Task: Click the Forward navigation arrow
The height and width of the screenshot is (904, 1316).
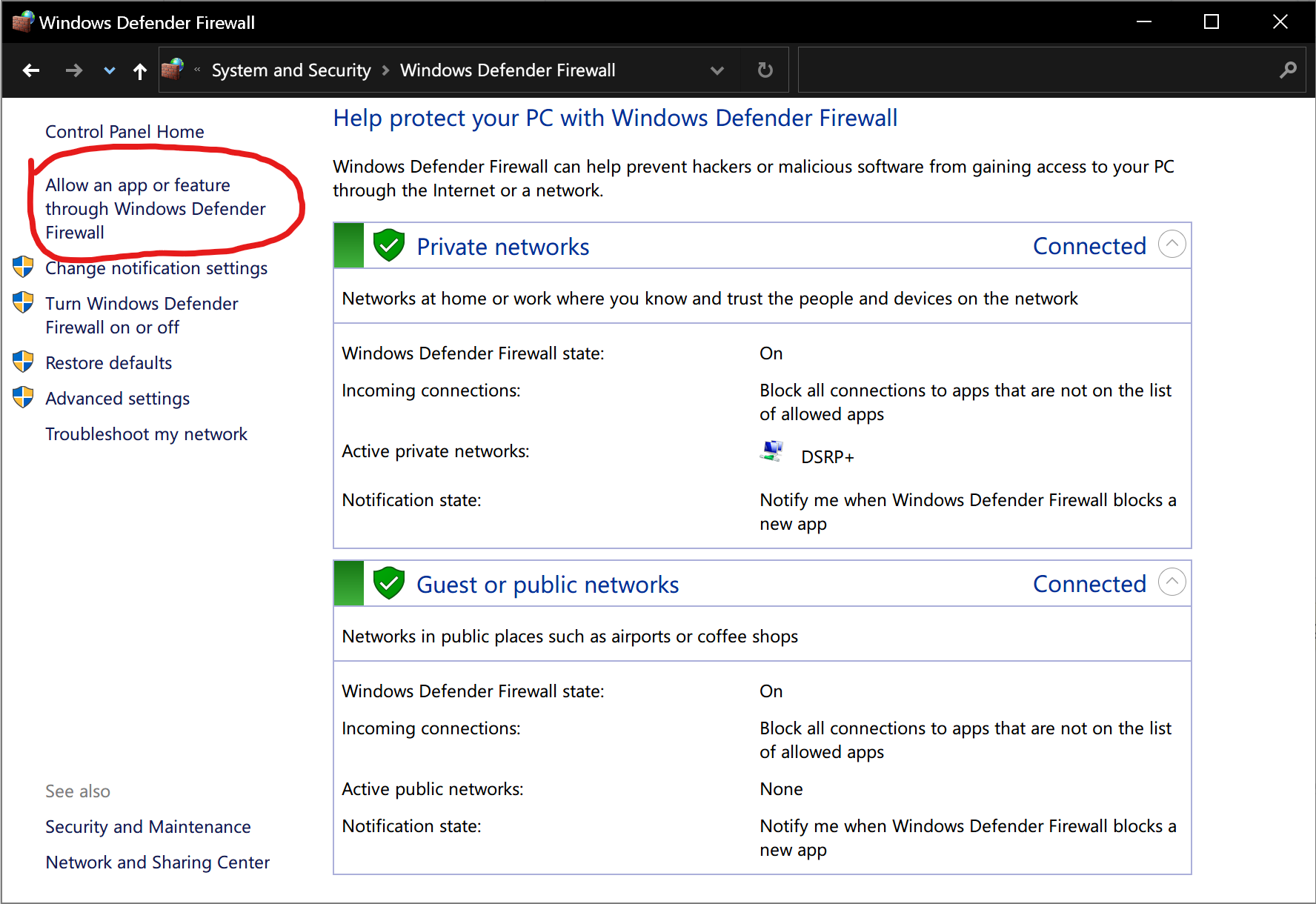Action: click(73, 70)
